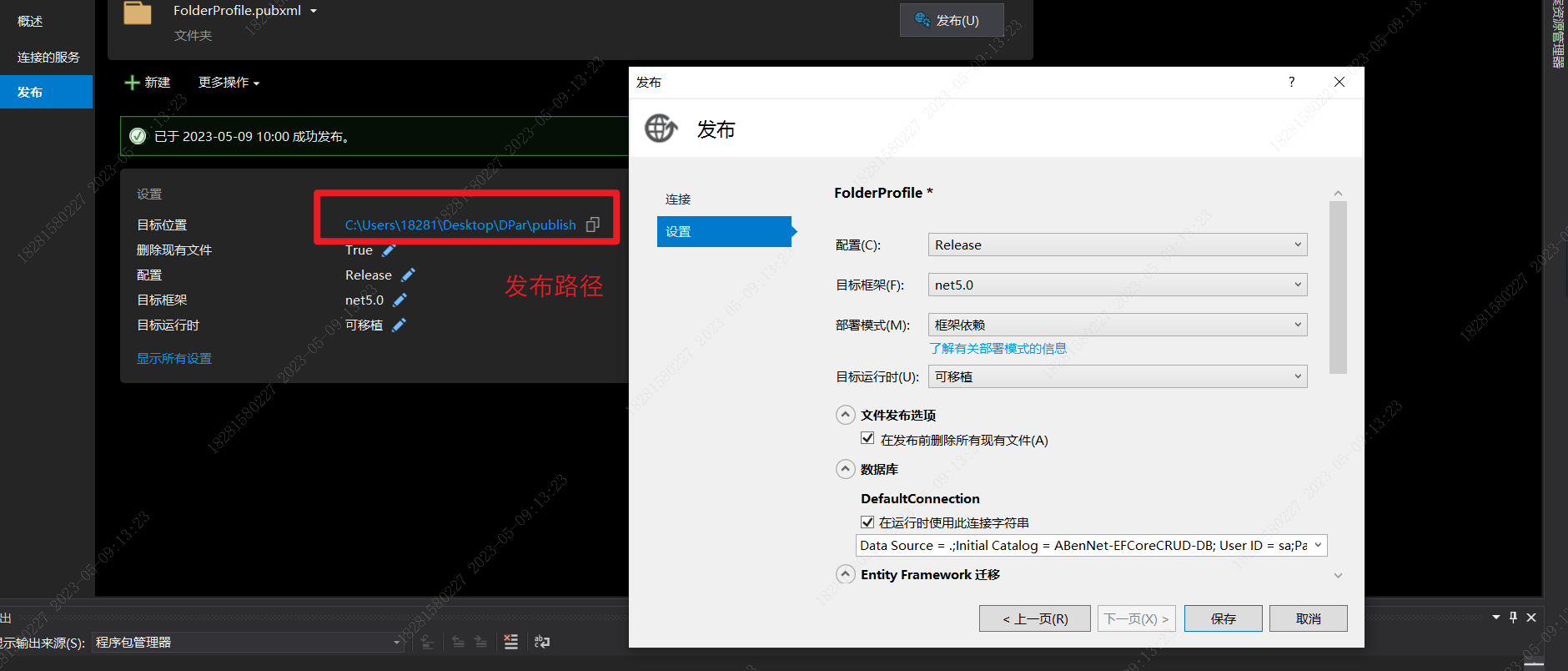Open the 显示输出来源 程序包管理器 dropdown
The width and height of the screenshot is (1568, 671).
[247, 642]
